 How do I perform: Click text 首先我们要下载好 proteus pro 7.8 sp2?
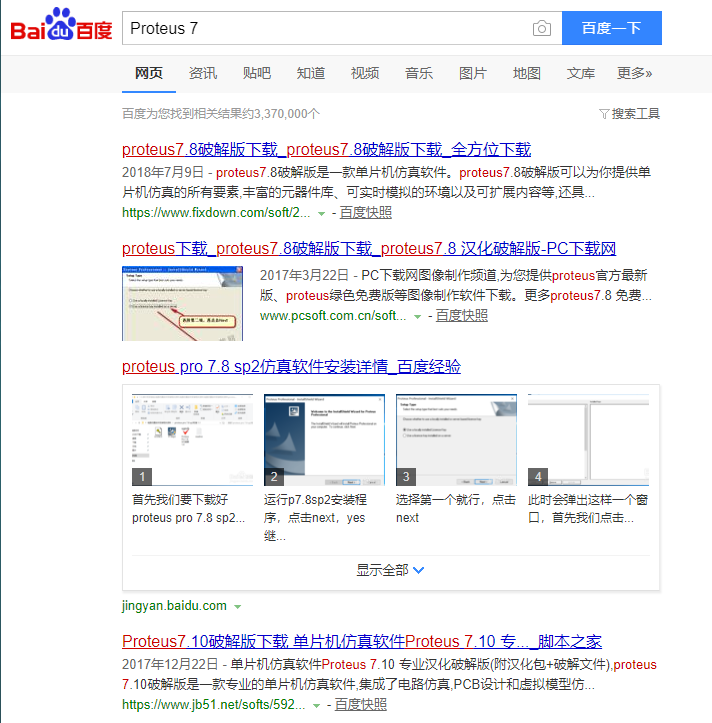click(189, 509)
